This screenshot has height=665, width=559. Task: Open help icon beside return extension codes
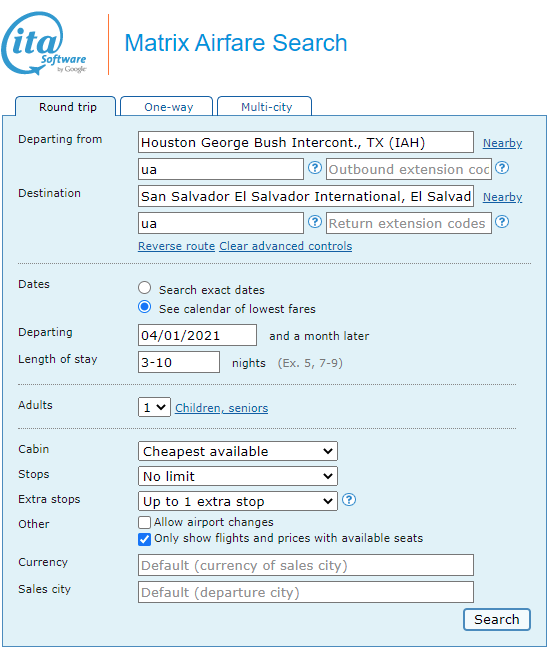pyautogui.click(x=502, y=222)
